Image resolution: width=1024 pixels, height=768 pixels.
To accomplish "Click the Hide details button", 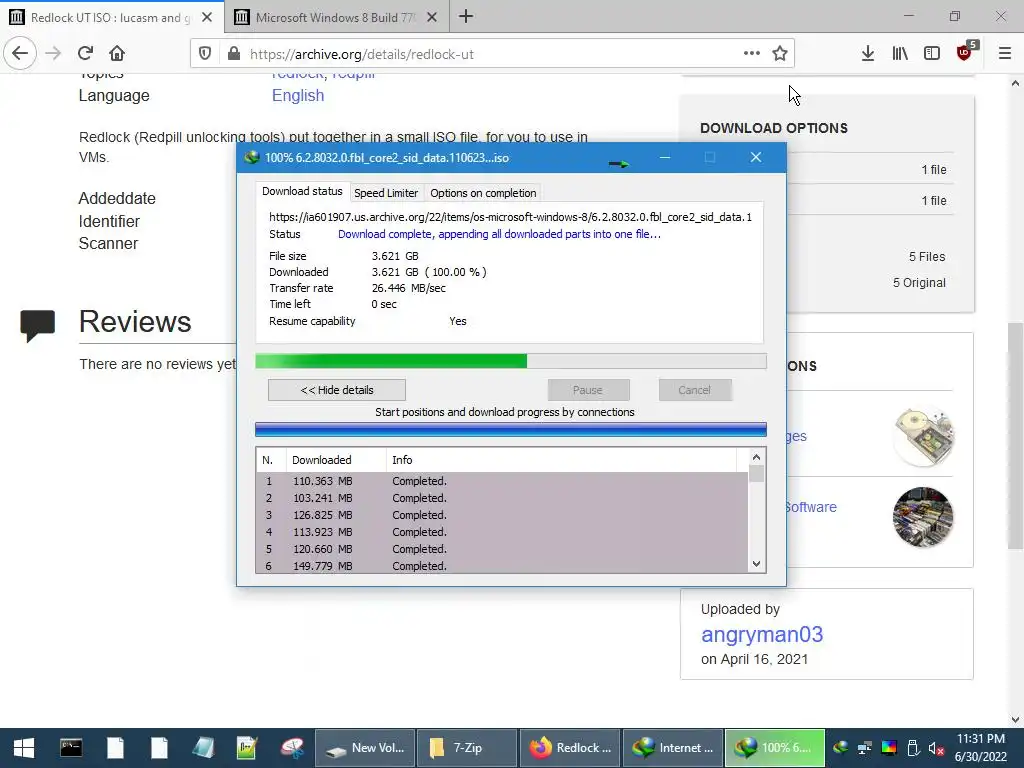I will tap(336, 390).
